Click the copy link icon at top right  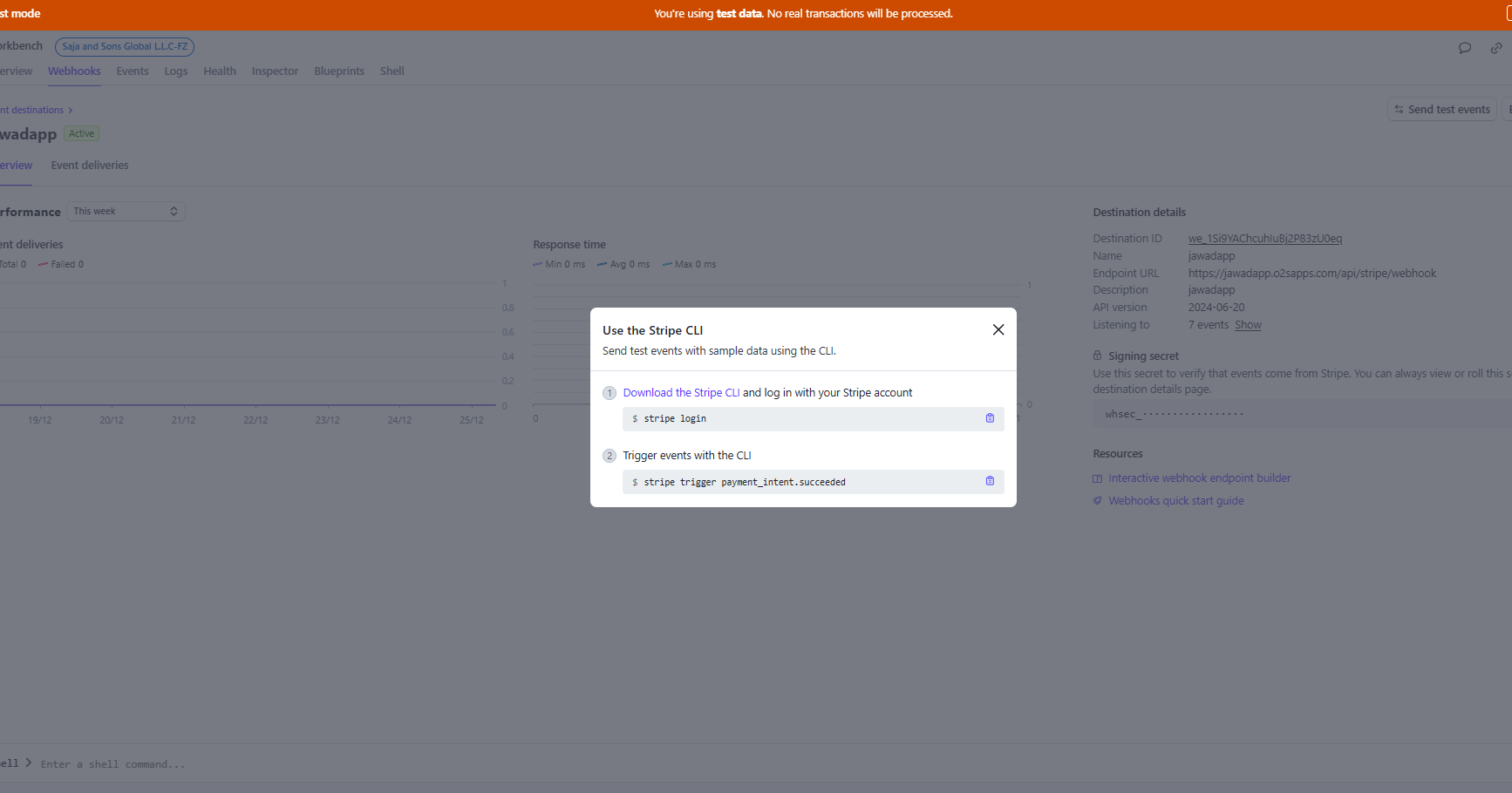pos(1496,48)
